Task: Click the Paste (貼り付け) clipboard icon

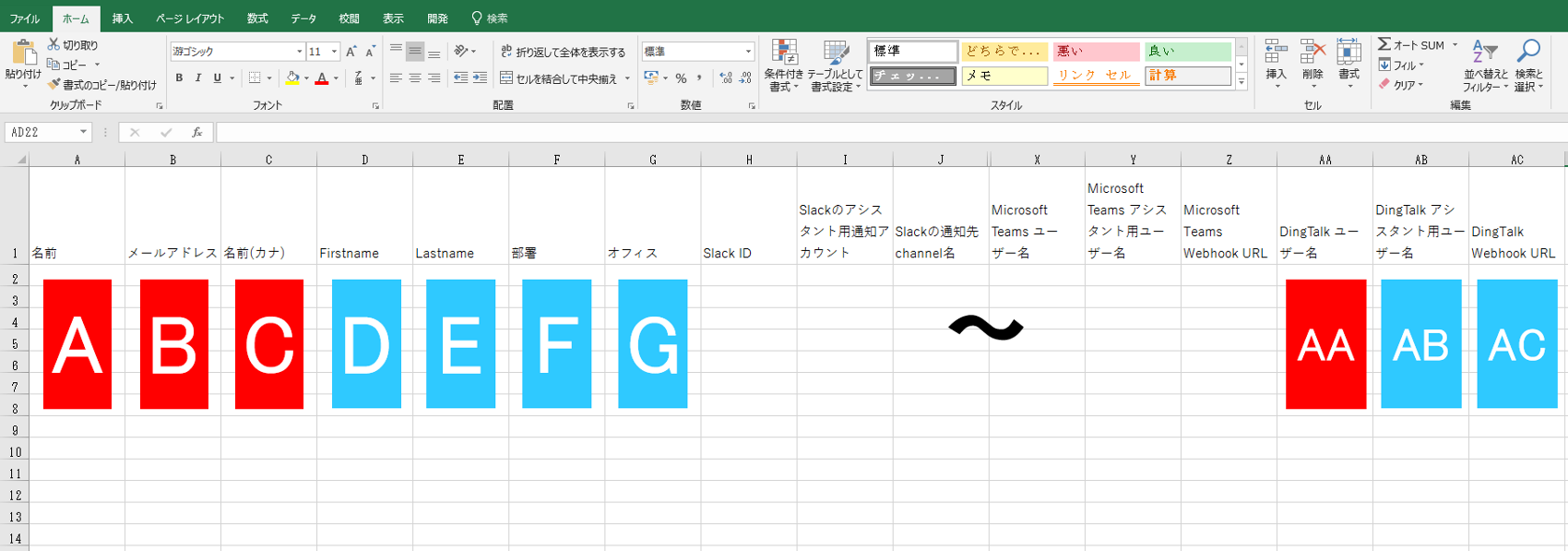Action: [23, 54]
